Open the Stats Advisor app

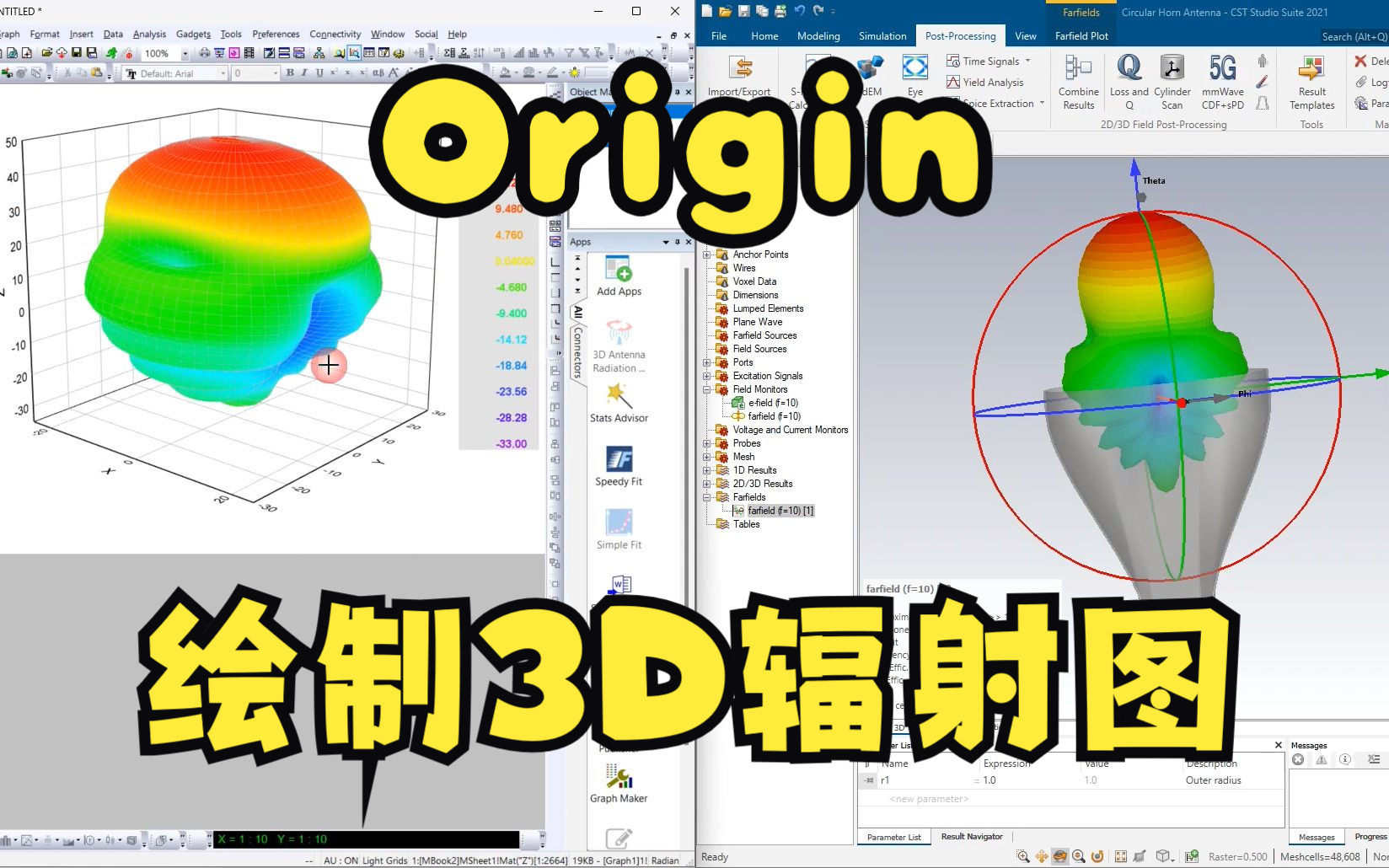(x=619, y=403)
